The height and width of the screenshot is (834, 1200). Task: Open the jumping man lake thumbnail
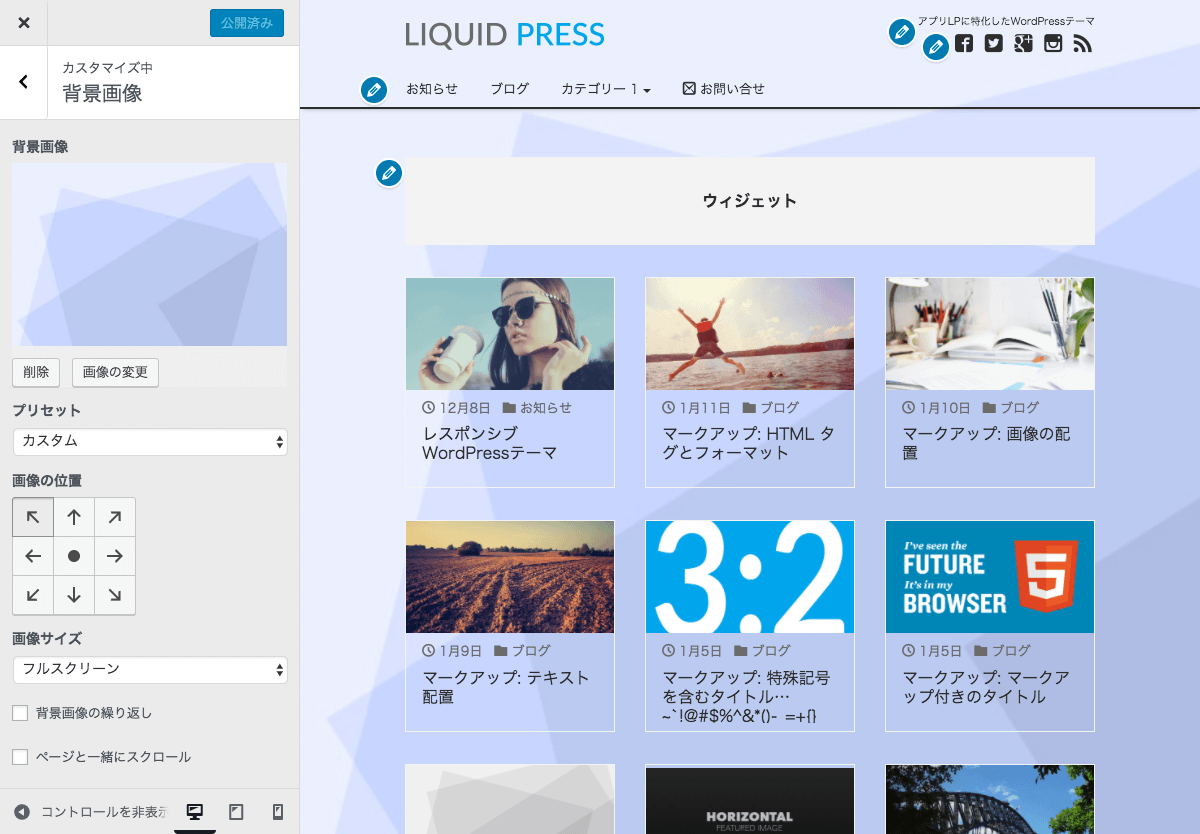[x=750, y=334]
